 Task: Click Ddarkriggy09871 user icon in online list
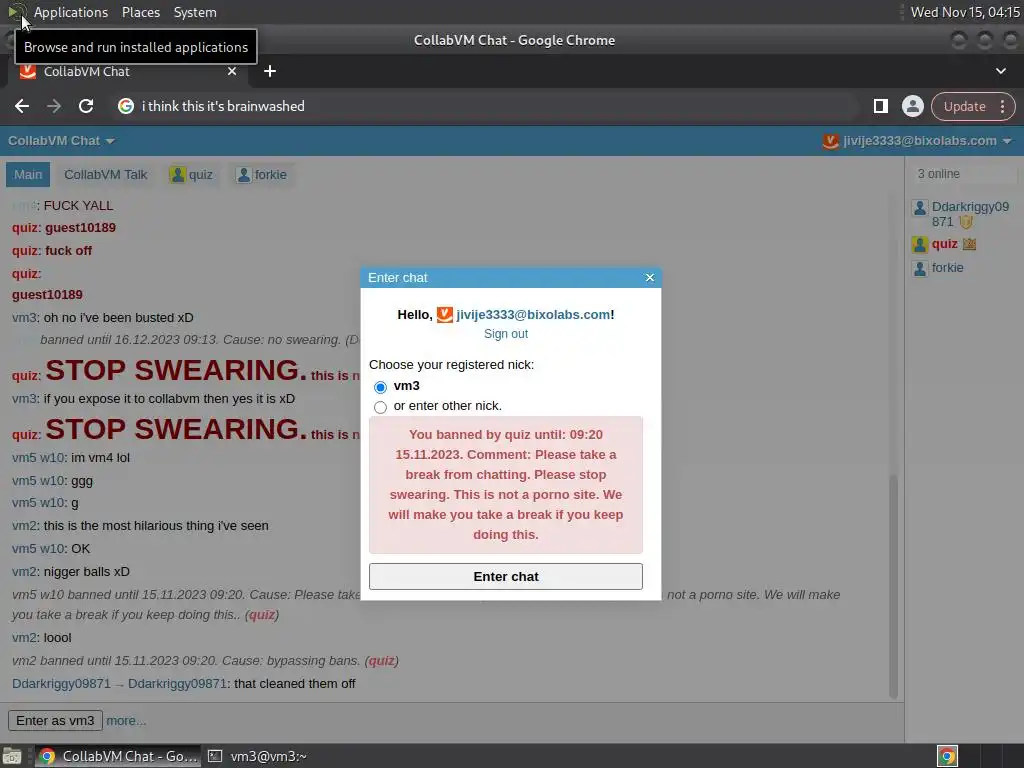pos(920,208)
